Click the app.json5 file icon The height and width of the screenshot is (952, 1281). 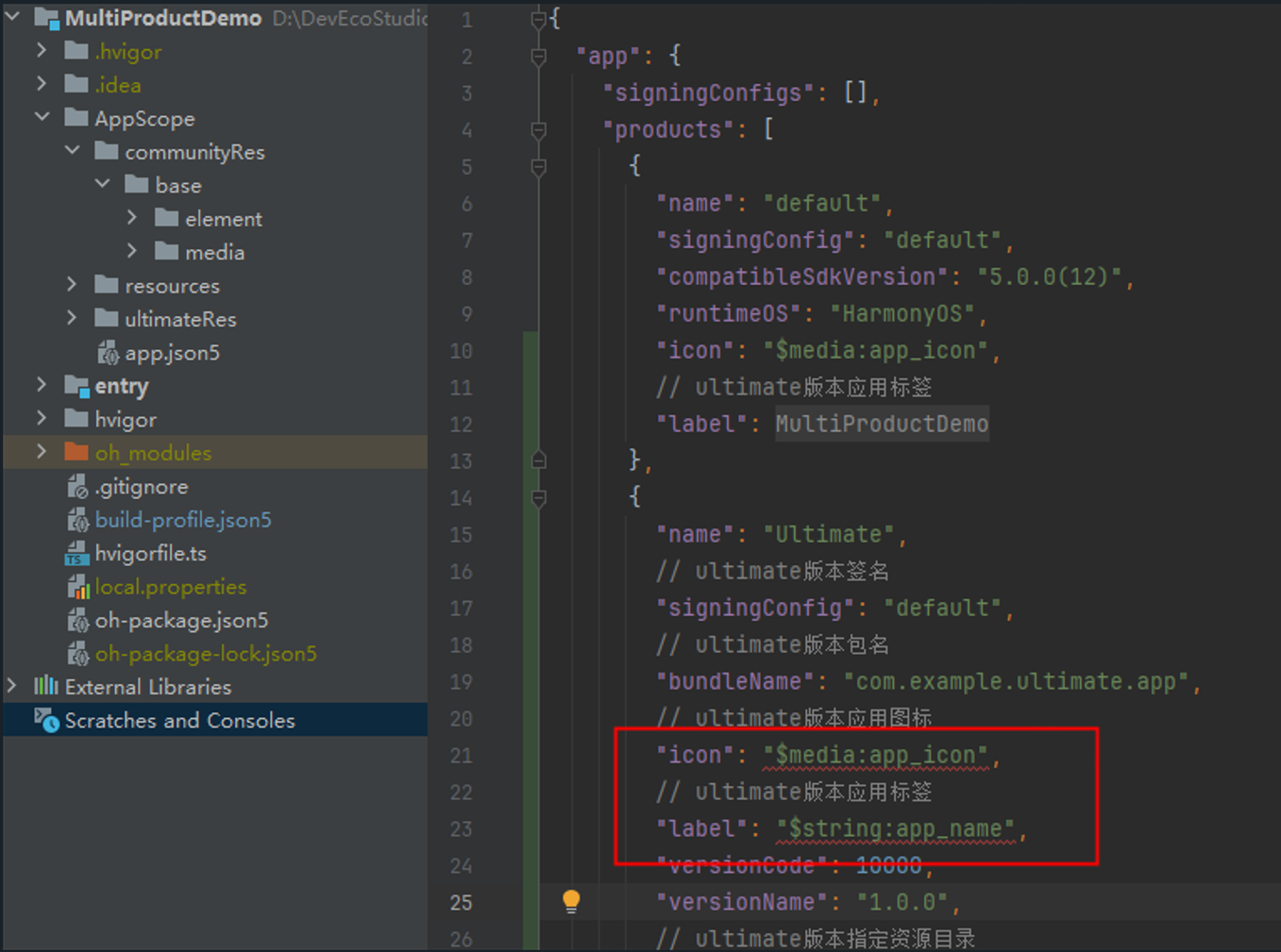point(109,352)
